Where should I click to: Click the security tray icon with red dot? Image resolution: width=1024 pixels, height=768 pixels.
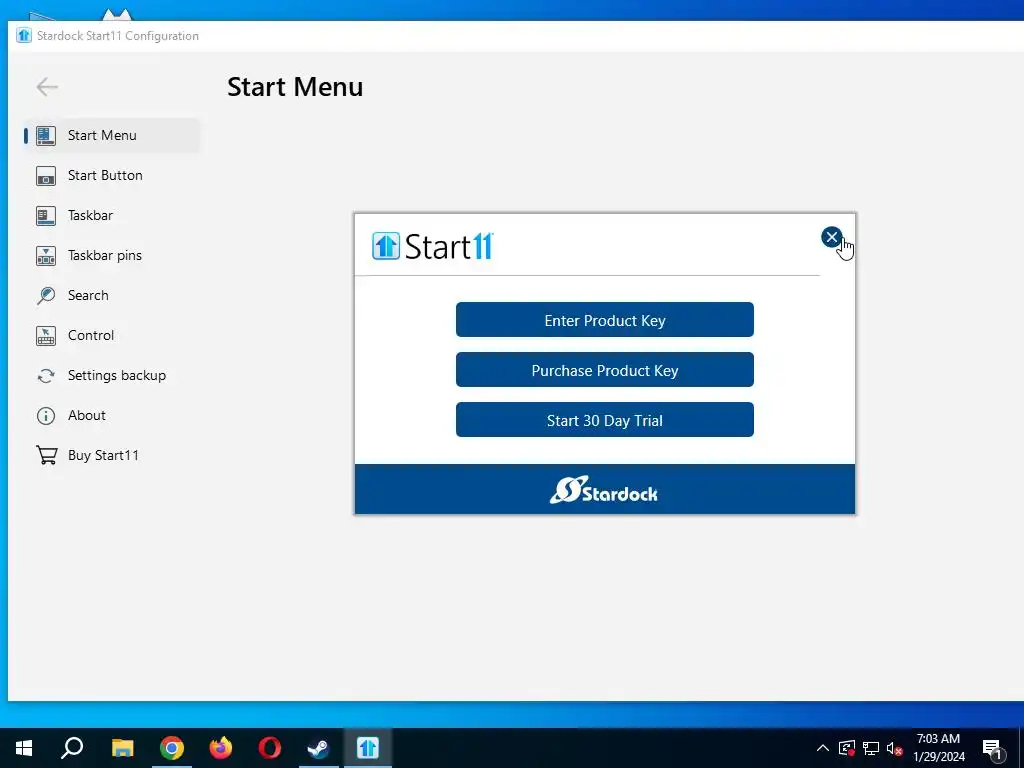pyautogui.click(x=847, y=748)
